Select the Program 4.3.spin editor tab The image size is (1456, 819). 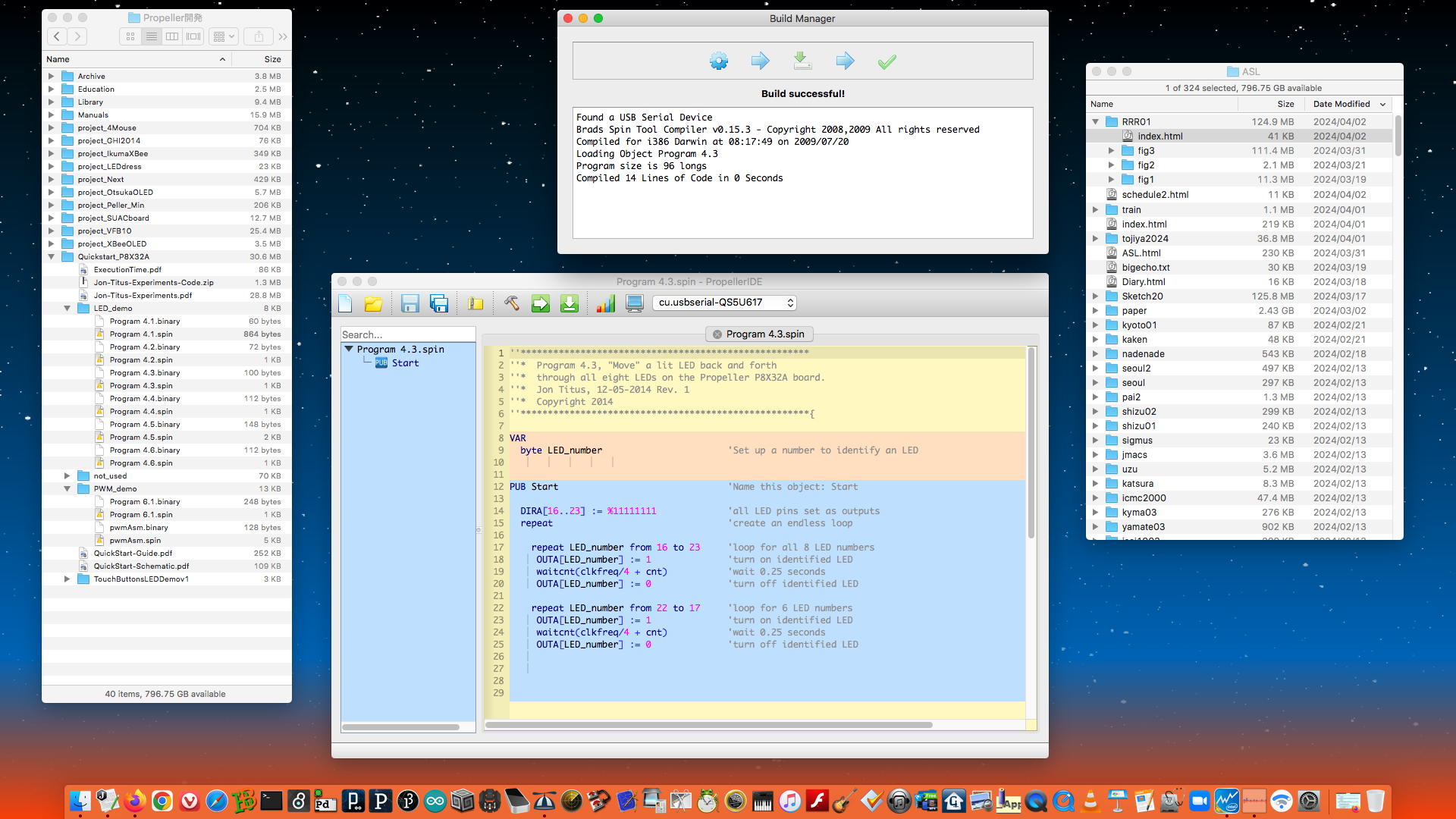[x=764, y=334]
